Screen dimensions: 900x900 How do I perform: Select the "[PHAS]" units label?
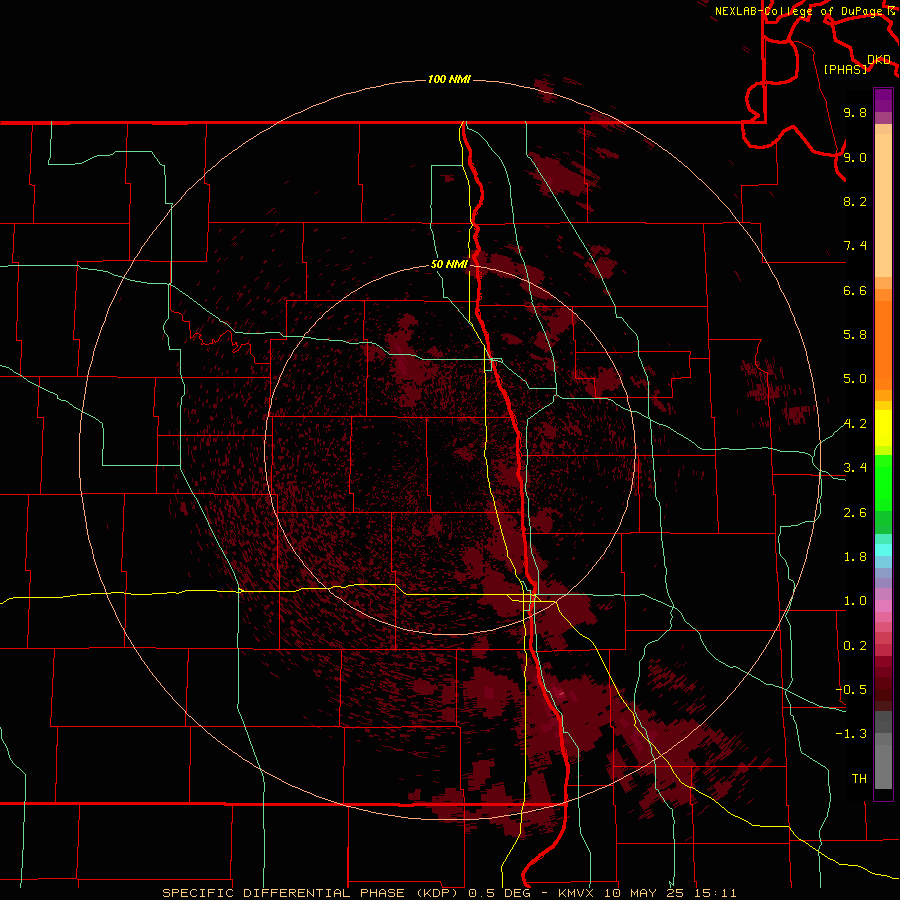click(845, 70)
